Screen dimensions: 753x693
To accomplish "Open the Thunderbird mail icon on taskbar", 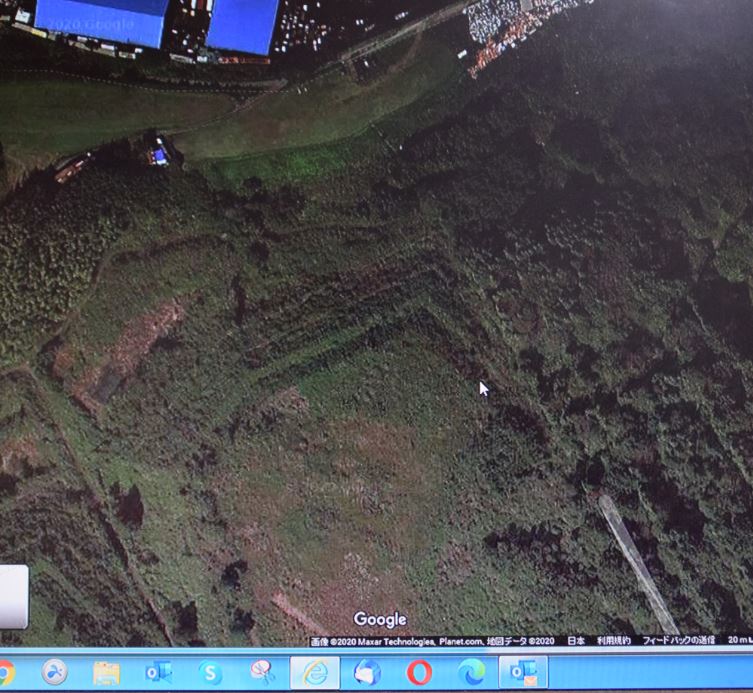I will (367, 672).
